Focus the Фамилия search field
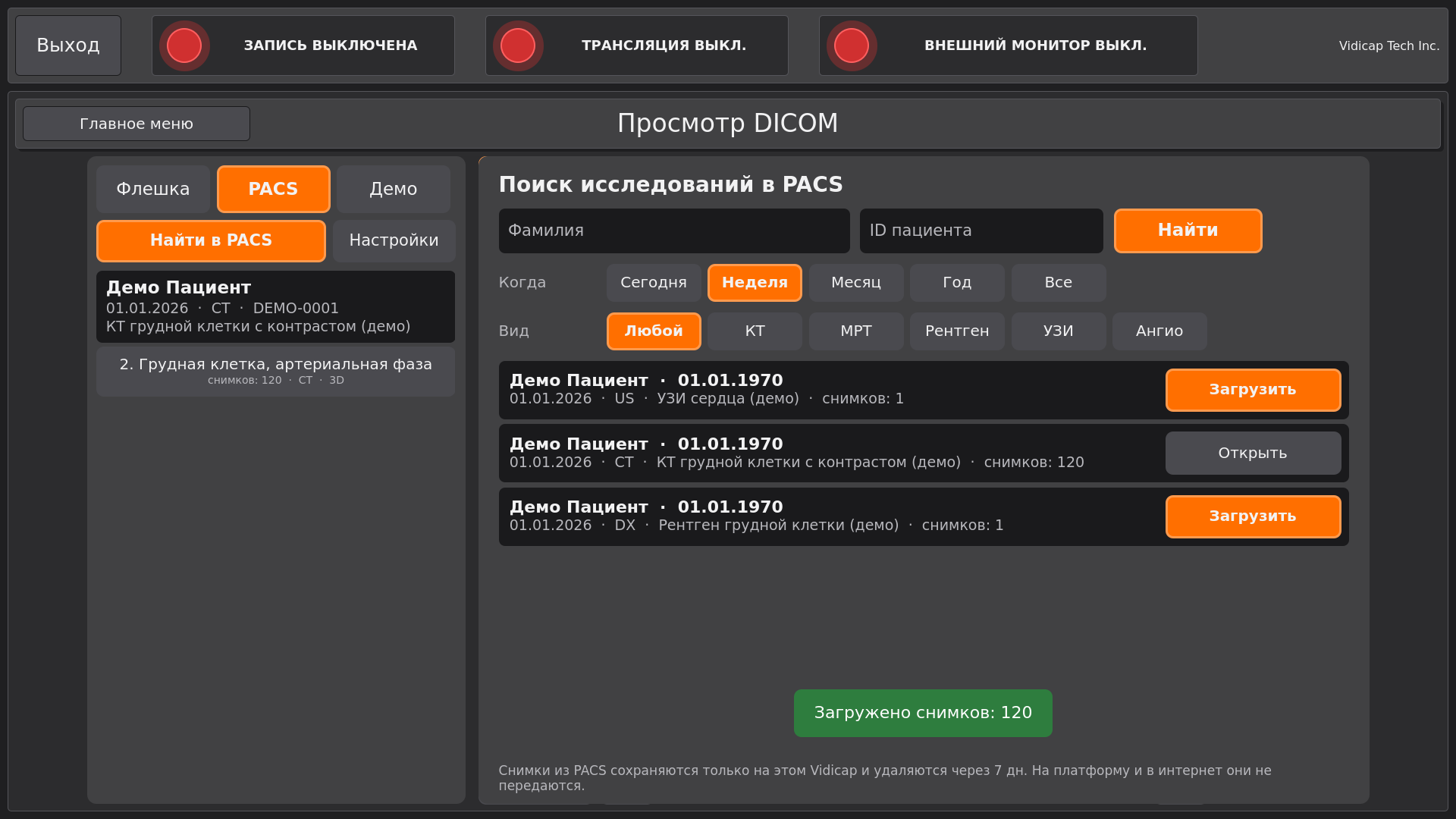This screenshot has height=819, width=1456. tap(674, 231)
